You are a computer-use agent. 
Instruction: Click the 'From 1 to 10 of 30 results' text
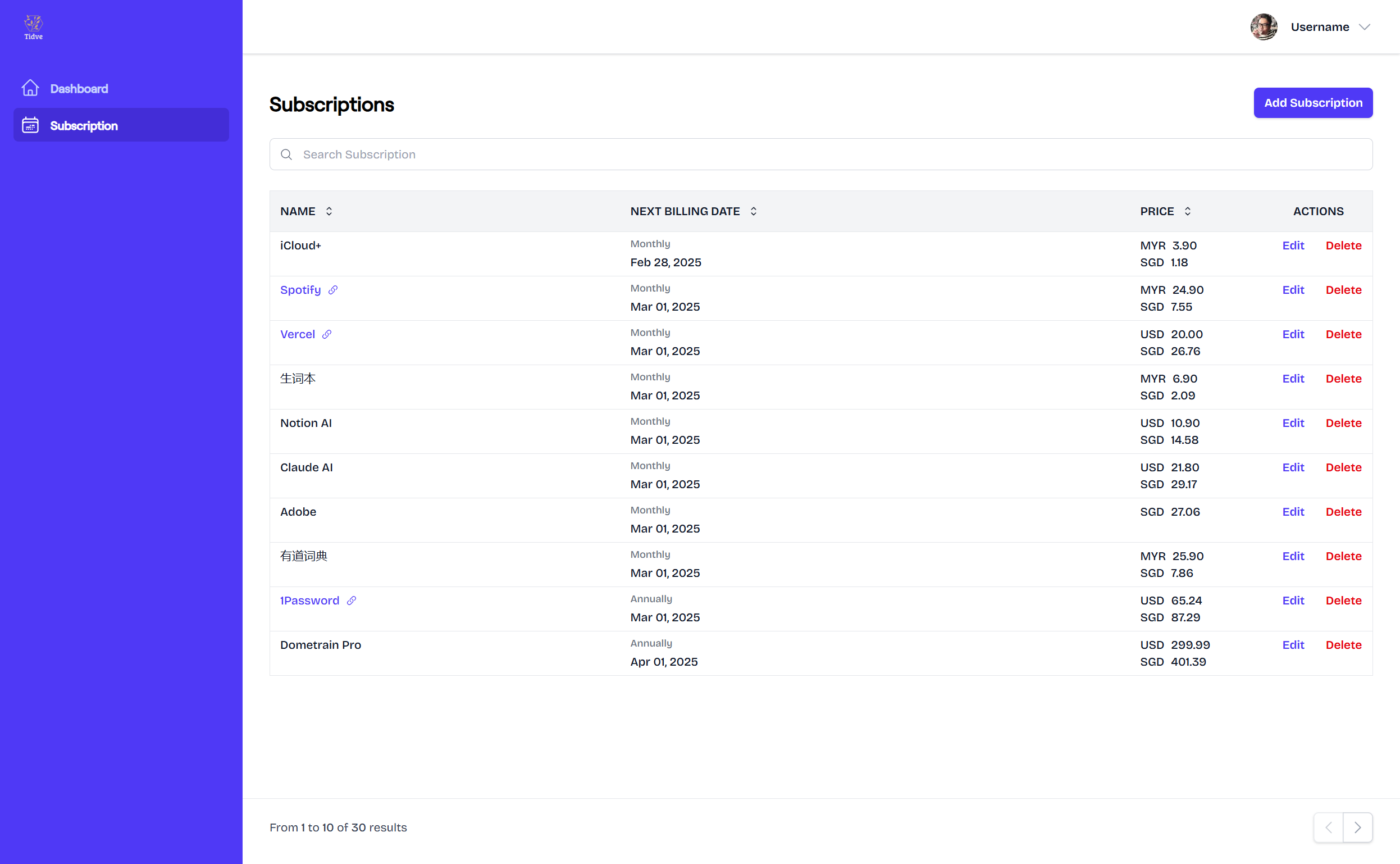point(338,827)
